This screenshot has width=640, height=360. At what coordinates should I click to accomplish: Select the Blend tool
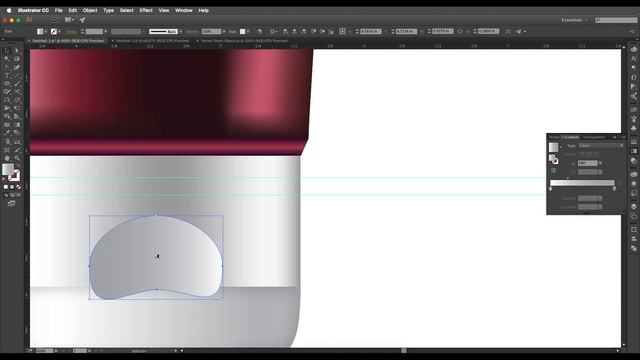17,133
